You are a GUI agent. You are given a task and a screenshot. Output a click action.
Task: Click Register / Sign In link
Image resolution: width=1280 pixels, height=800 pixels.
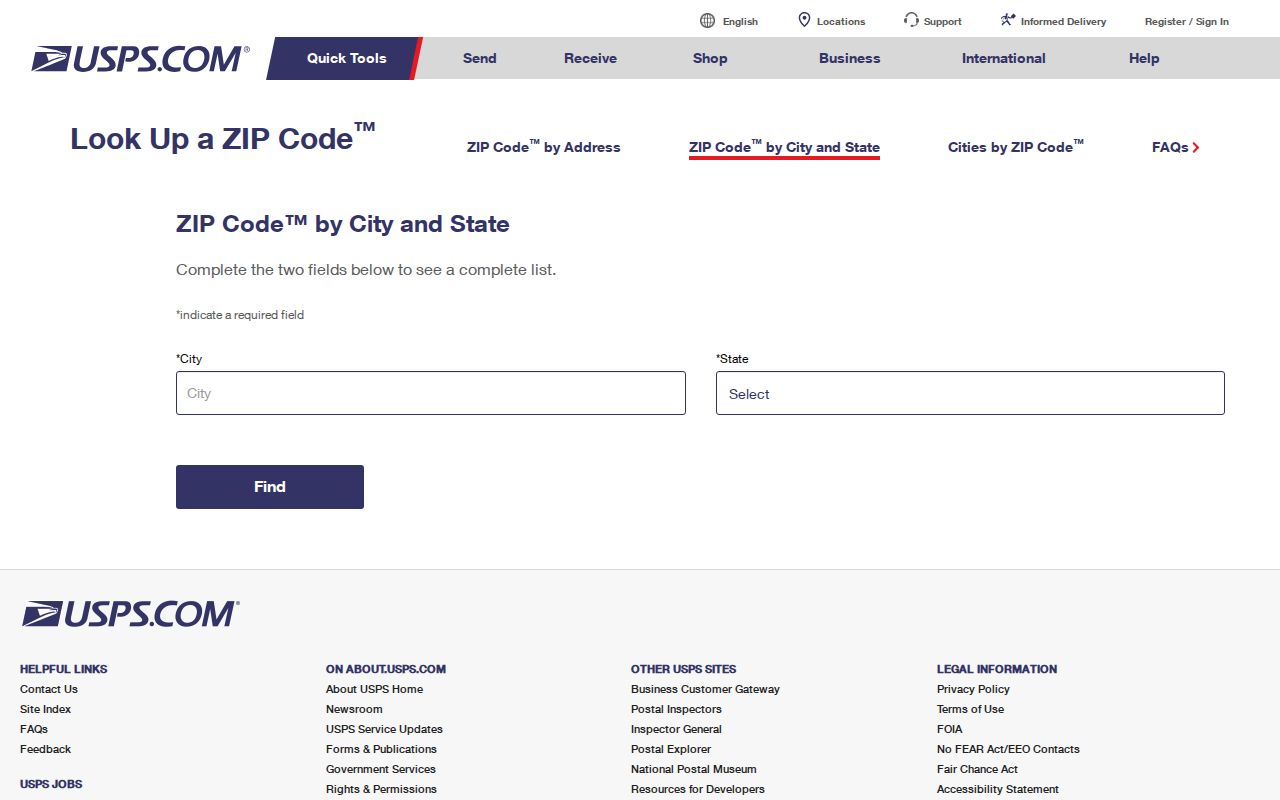coord(1187,21)
